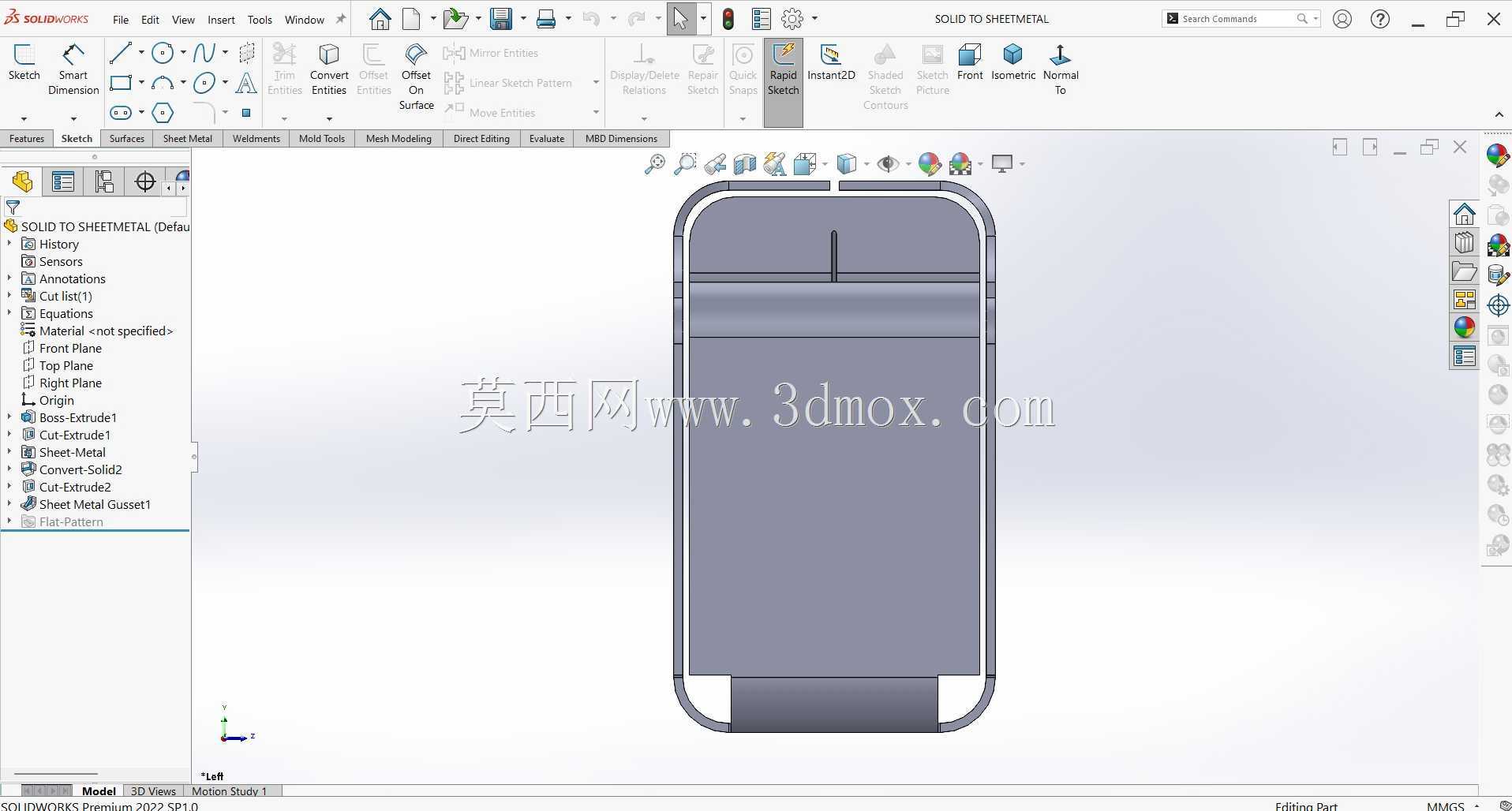Start a new Sketch
Screen dimensions: 1512x811
coord(24,63)
